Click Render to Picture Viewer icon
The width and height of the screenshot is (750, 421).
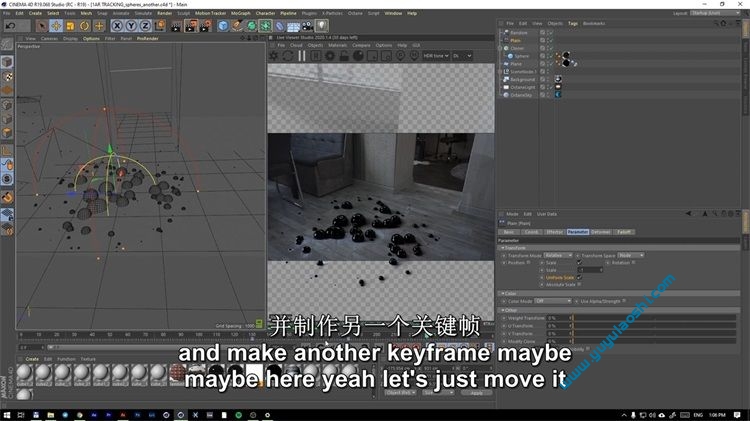(191, 26)
